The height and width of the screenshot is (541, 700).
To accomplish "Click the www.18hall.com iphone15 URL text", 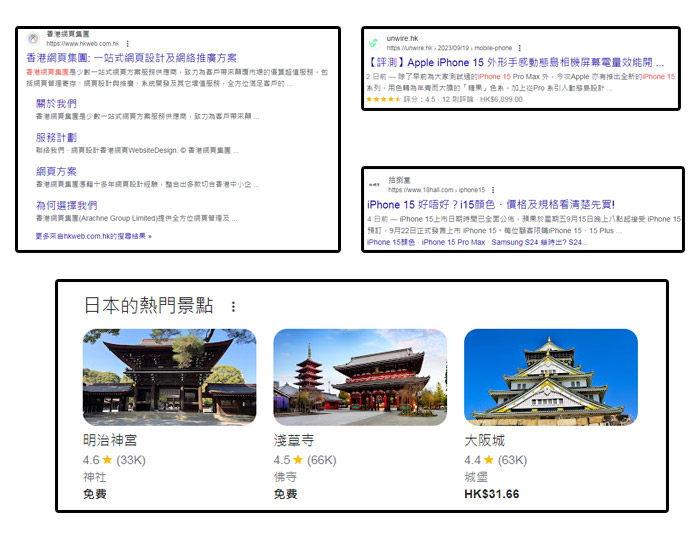I will [436, 190].
